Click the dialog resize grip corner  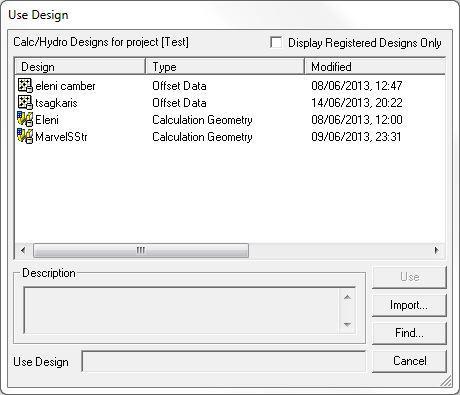(x=446, y=381)
